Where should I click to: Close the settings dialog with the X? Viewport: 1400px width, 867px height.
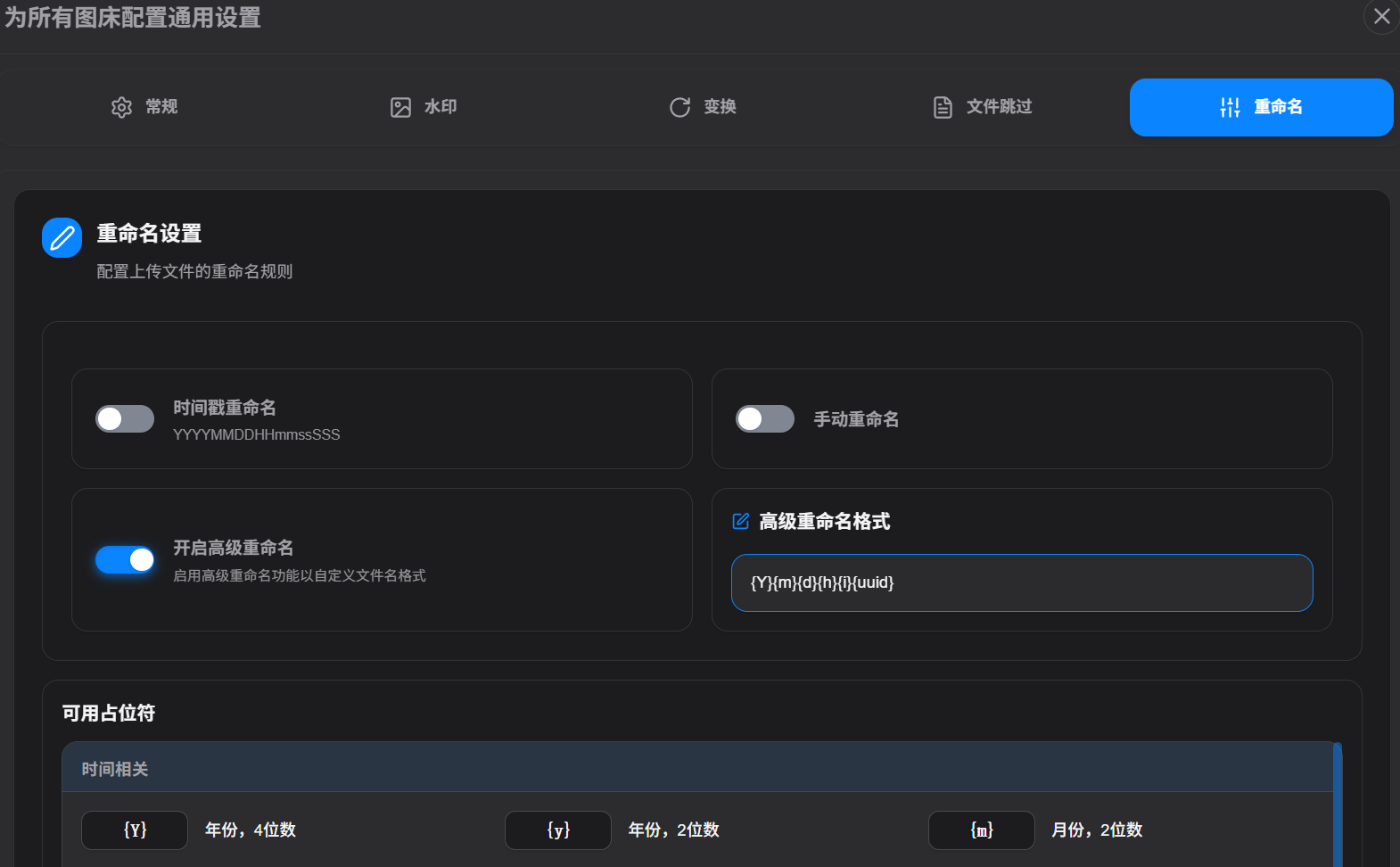point(1381,16)
